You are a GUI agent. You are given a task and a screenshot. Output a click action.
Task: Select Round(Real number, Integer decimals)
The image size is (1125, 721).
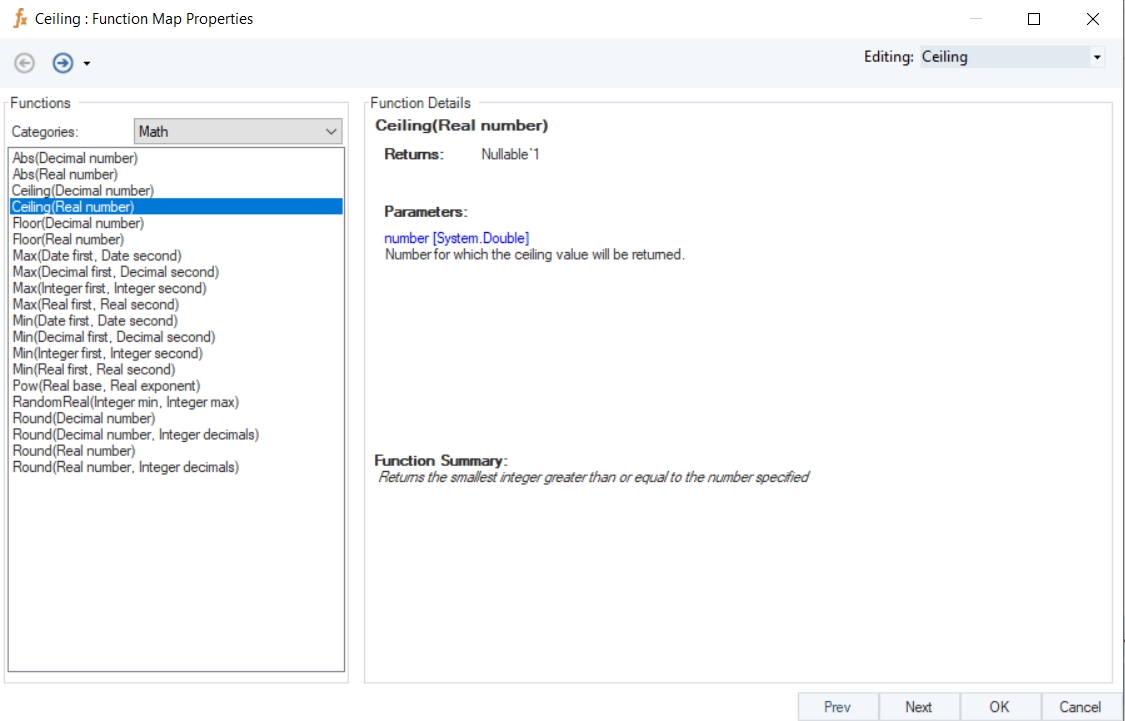pyautogui.click(x=125, y=467)
